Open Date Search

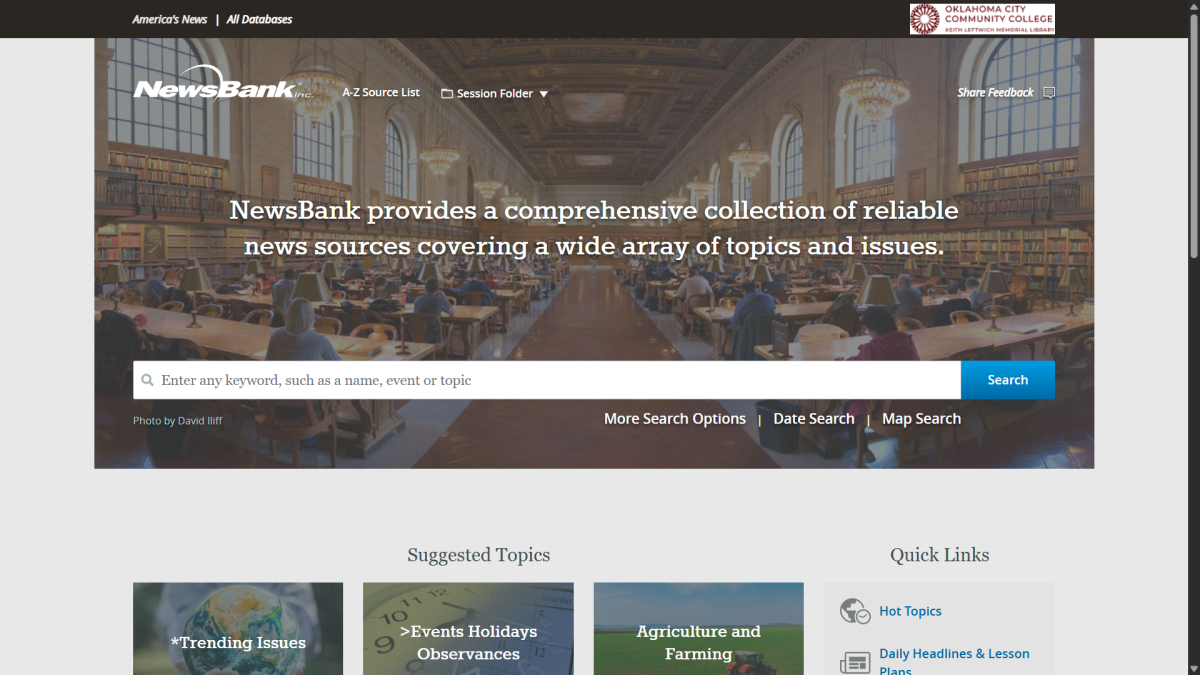(814, 419)
